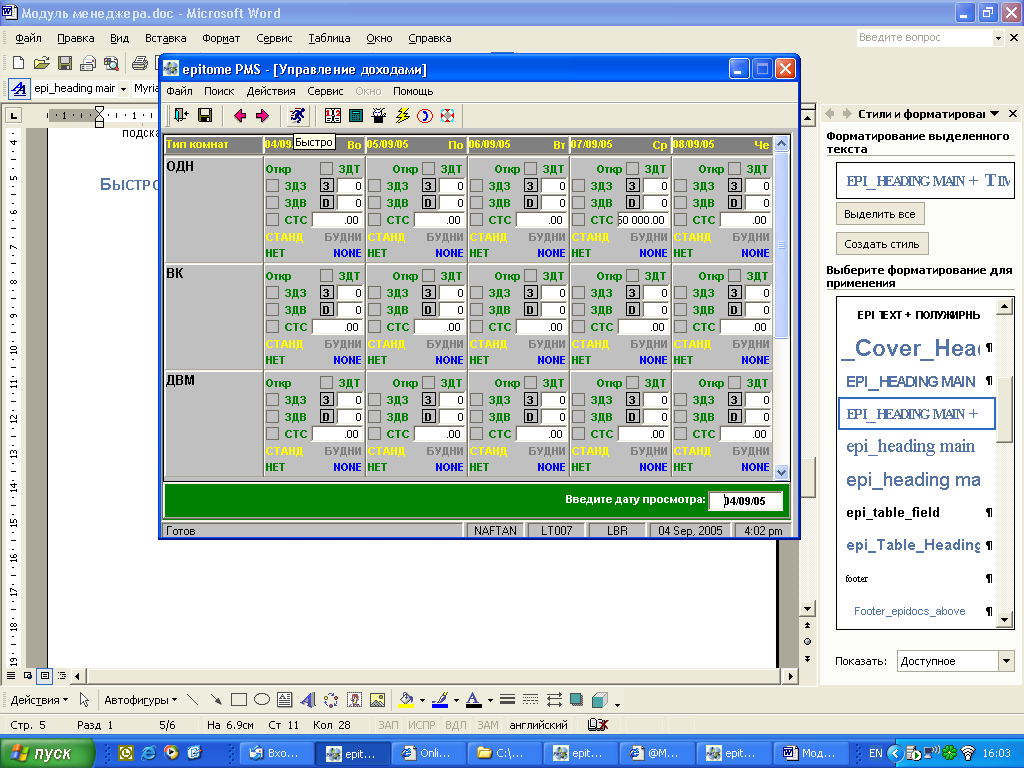This screenshot has height=768, width=1024.
Task: Click the Windows пуск start button
Action: pyautogui.click(x=47, y=753)
